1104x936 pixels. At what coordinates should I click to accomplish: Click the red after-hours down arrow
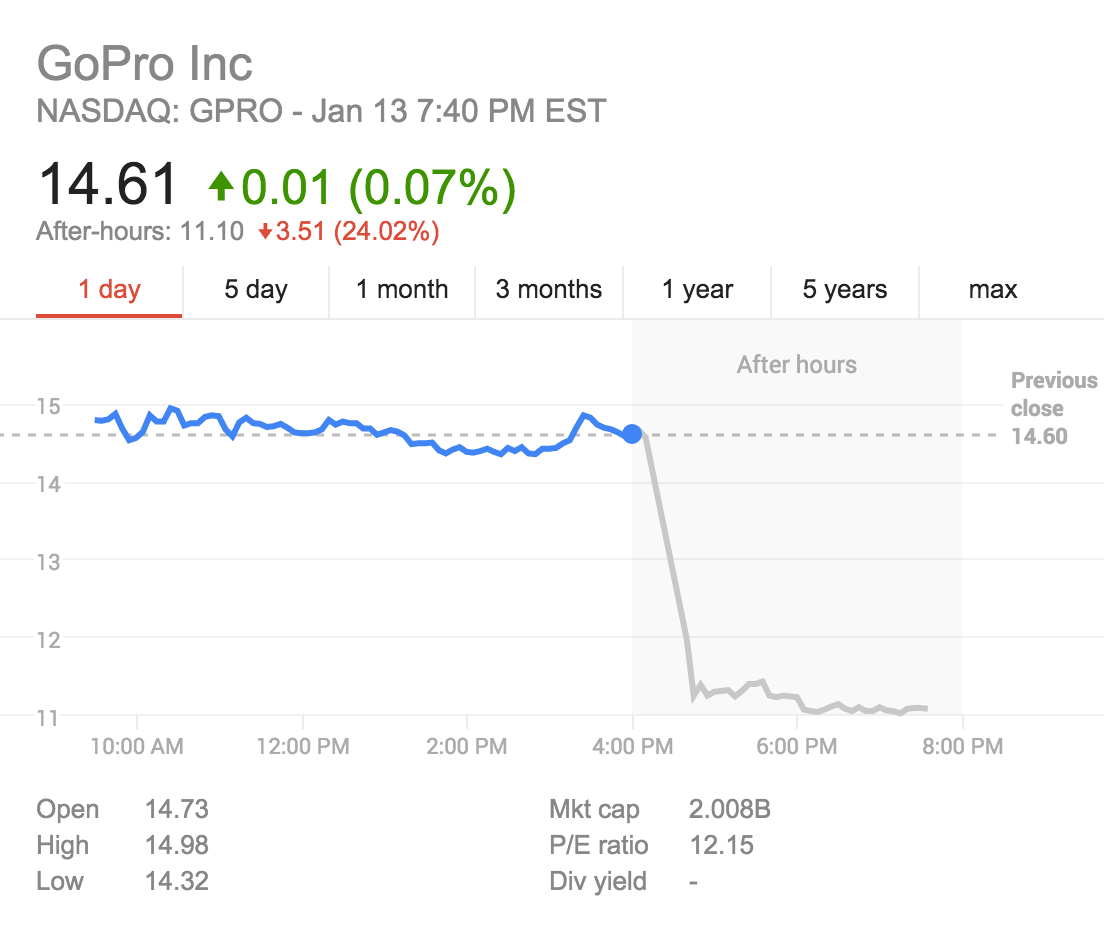[x=265, y=232]
